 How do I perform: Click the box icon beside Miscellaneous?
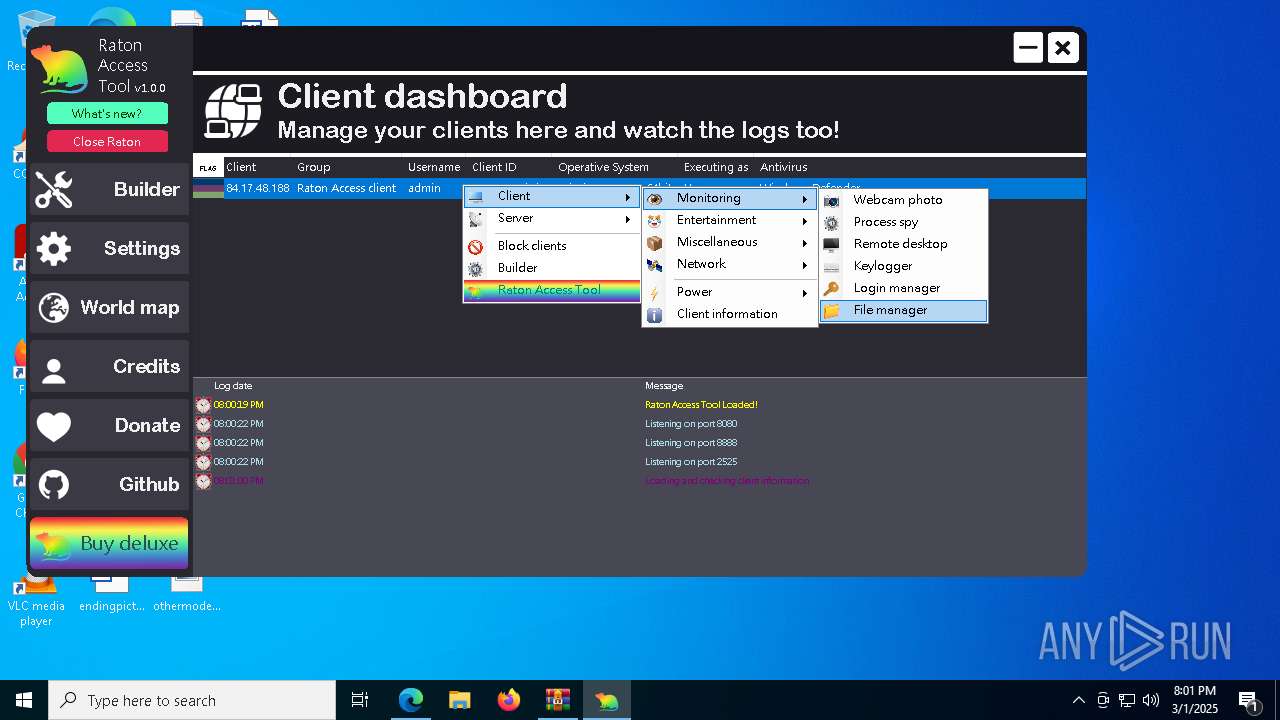(x=654, y=242)
